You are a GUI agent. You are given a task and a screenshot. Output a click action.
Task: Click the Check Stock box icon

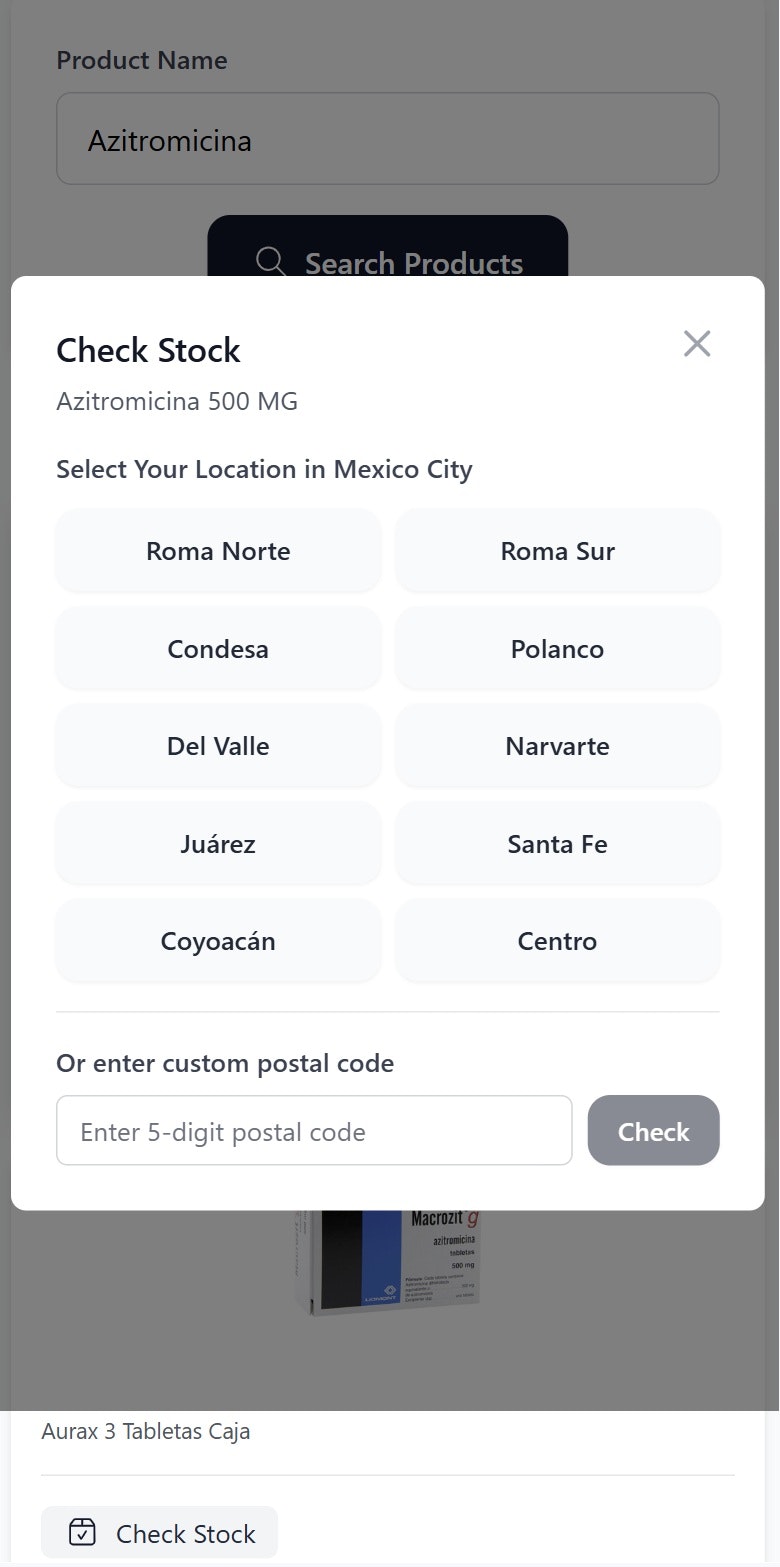(82, 1533)
